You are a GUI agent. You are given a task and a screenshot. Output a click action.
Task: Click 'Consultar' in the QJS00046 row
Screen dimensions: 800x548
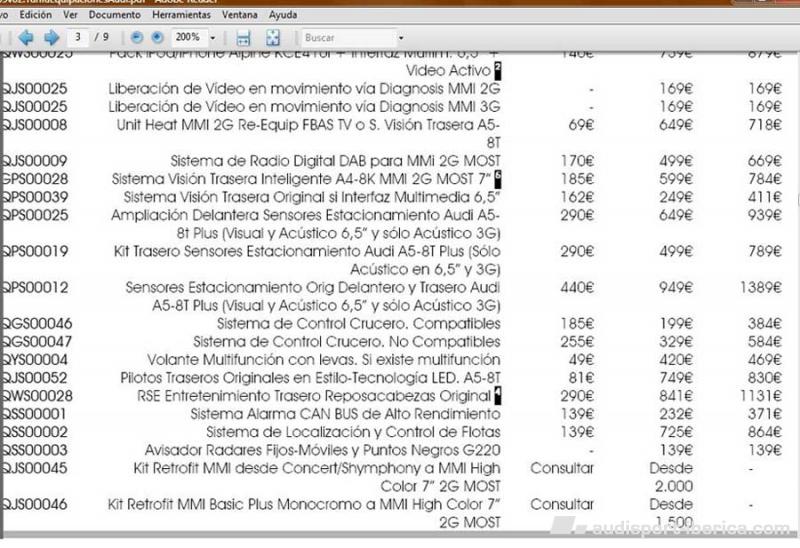(562, 505)
